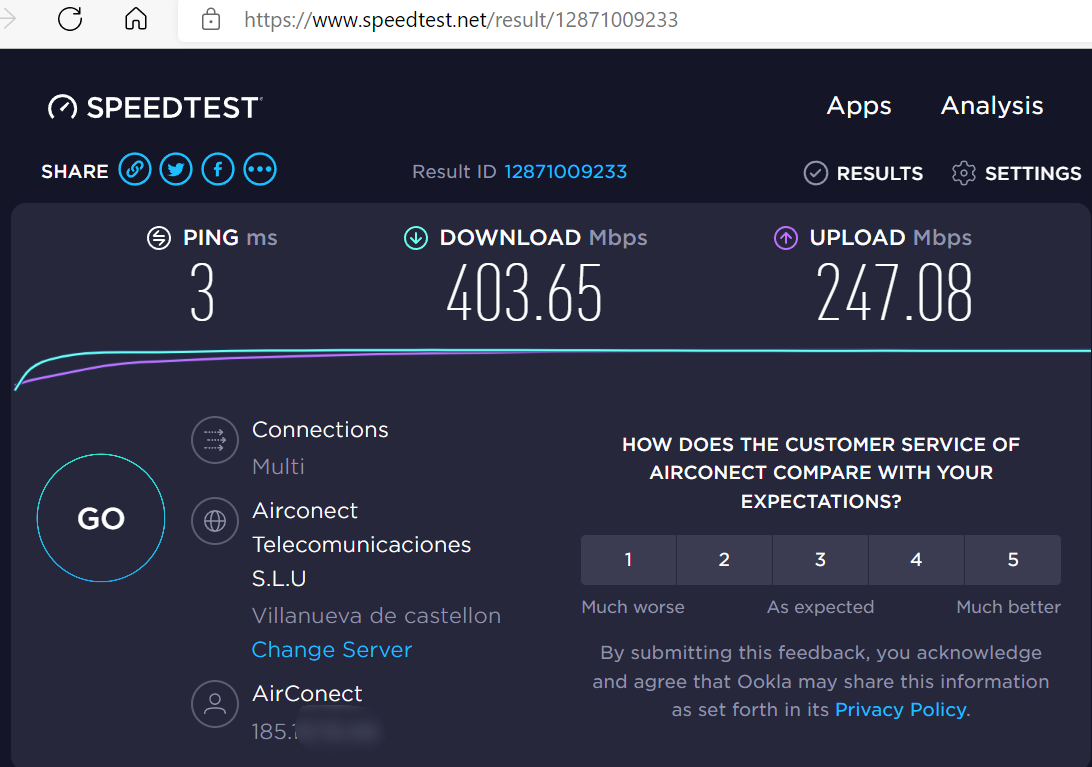Image resolution: width=1092 pixels, height=767 pixels.
Task: Click the user profile icon beside AirConect
Action: tap(214, 704)
